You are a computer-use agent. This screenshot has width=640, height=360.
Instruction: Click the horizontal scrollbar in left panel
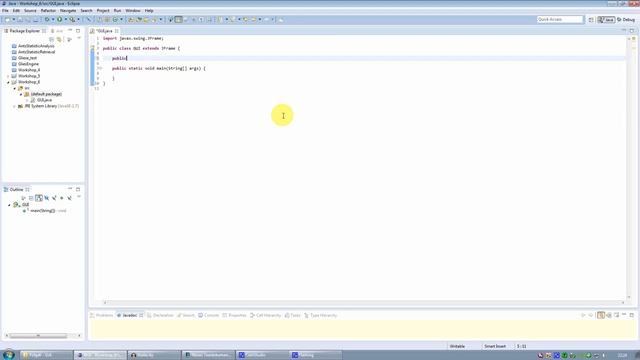click(x=38, y=336)
